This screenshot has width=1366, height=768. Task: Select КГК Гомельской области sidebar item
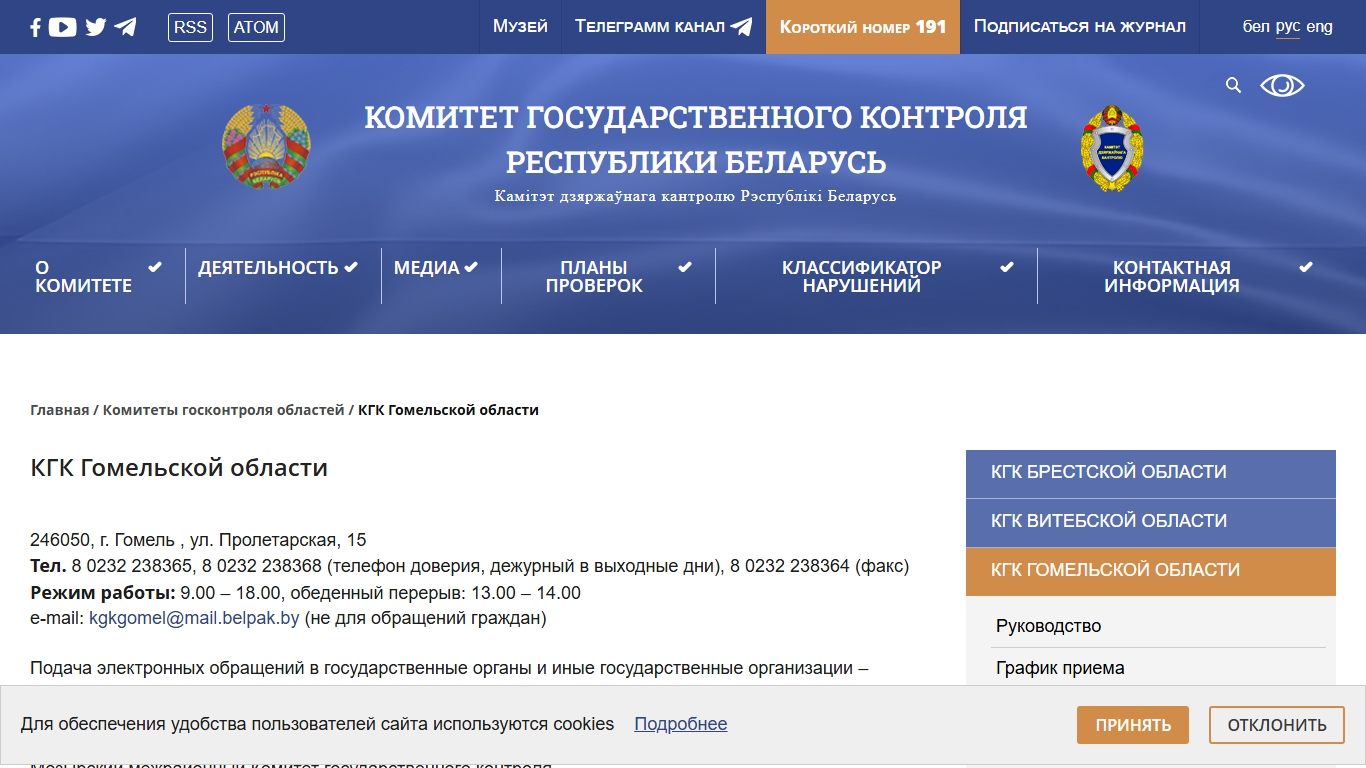click(x=1151, y=572)
